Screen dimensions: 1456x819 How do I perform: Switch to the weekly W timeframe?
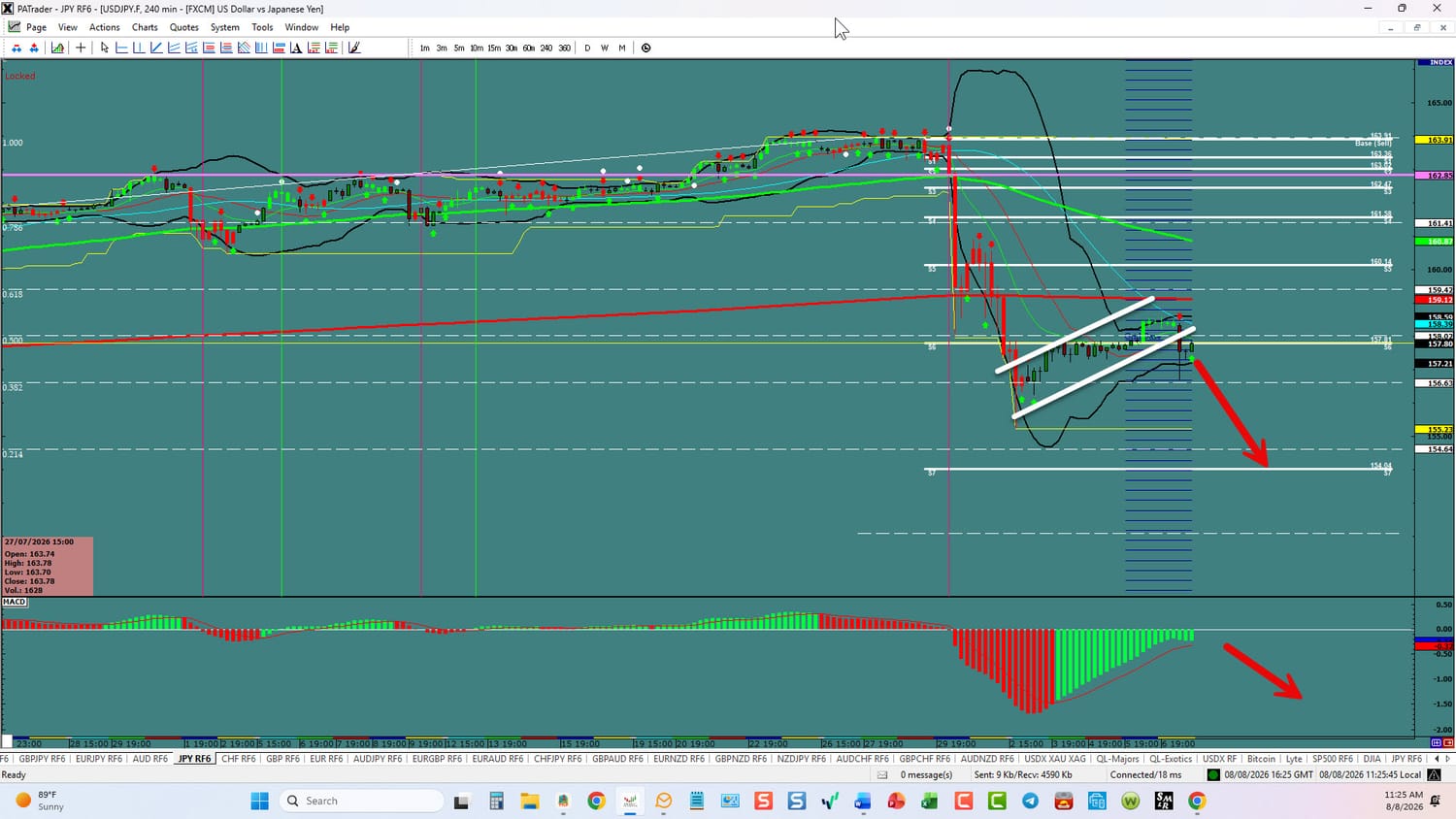click(605, 48)
